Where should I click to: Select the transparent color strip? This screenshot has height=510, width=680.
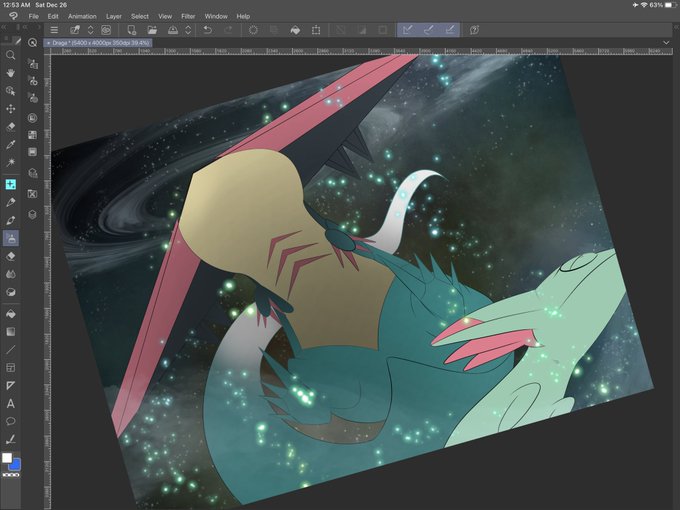tap(10, 475)
